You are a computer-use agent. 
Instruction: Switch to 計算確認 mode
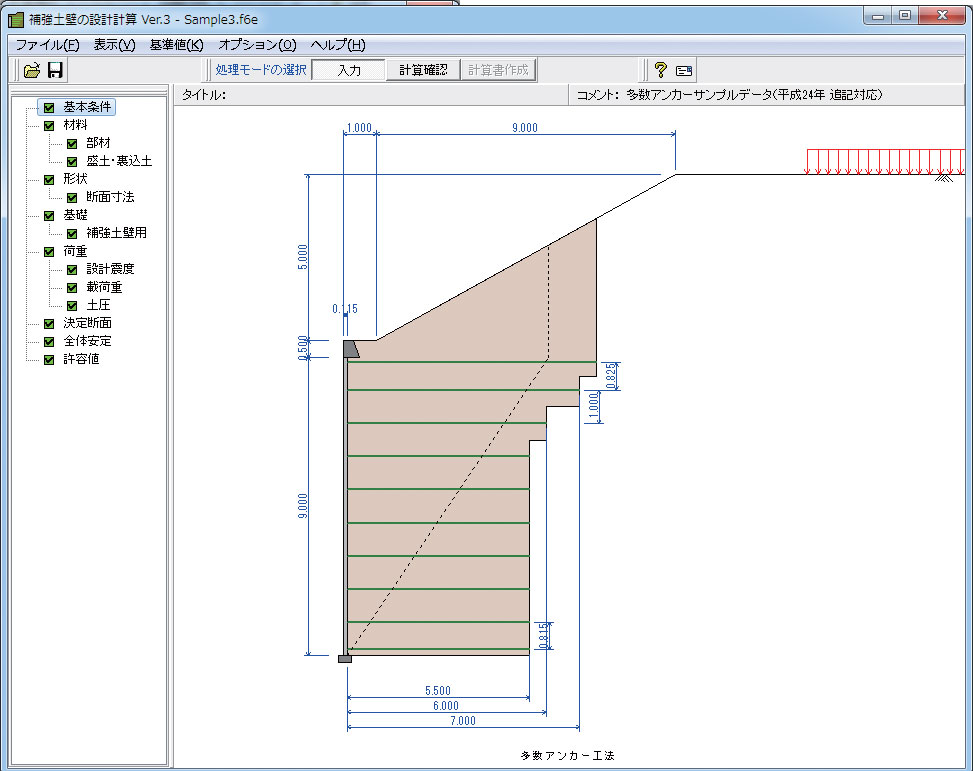(x=423, y=70)
